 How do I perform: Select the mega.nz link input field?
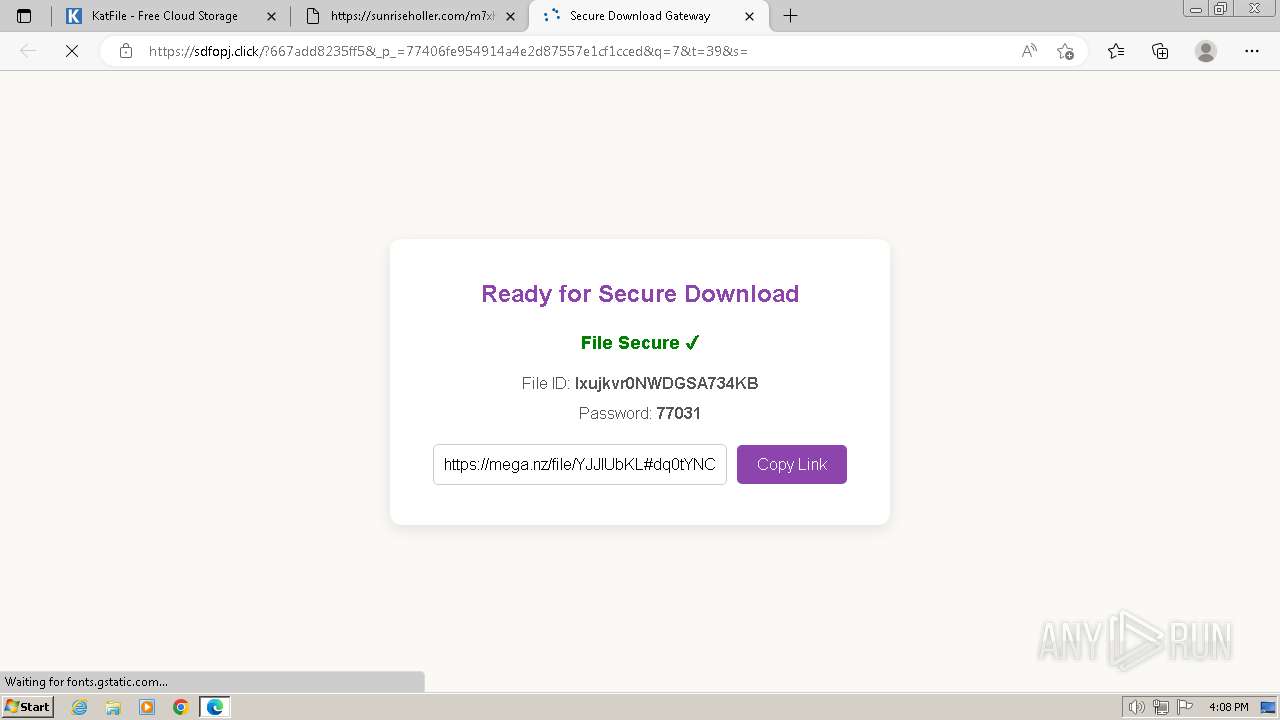[x=580, y=464]
